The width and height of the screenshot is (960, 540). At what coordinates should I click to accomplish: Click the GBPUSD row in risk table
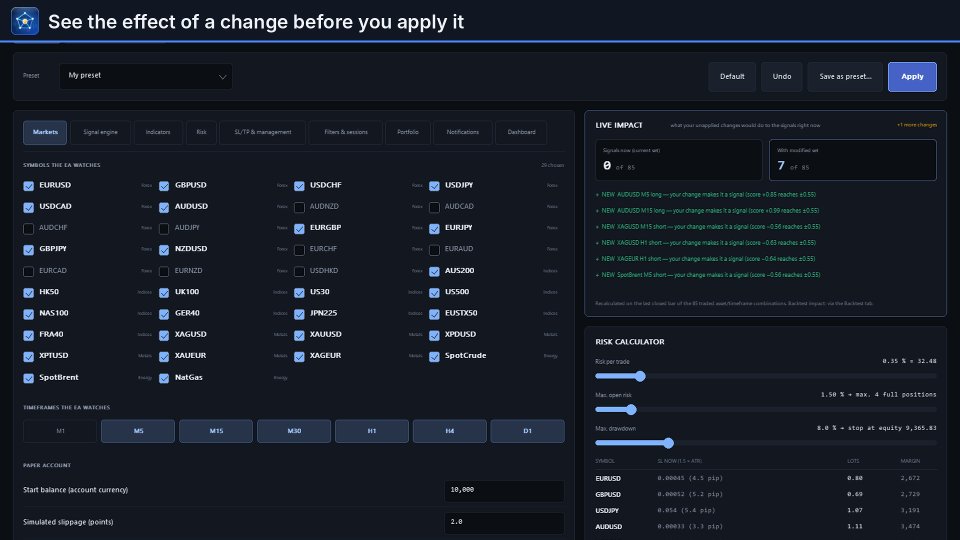pyautogui.click(x=765, y=494)
